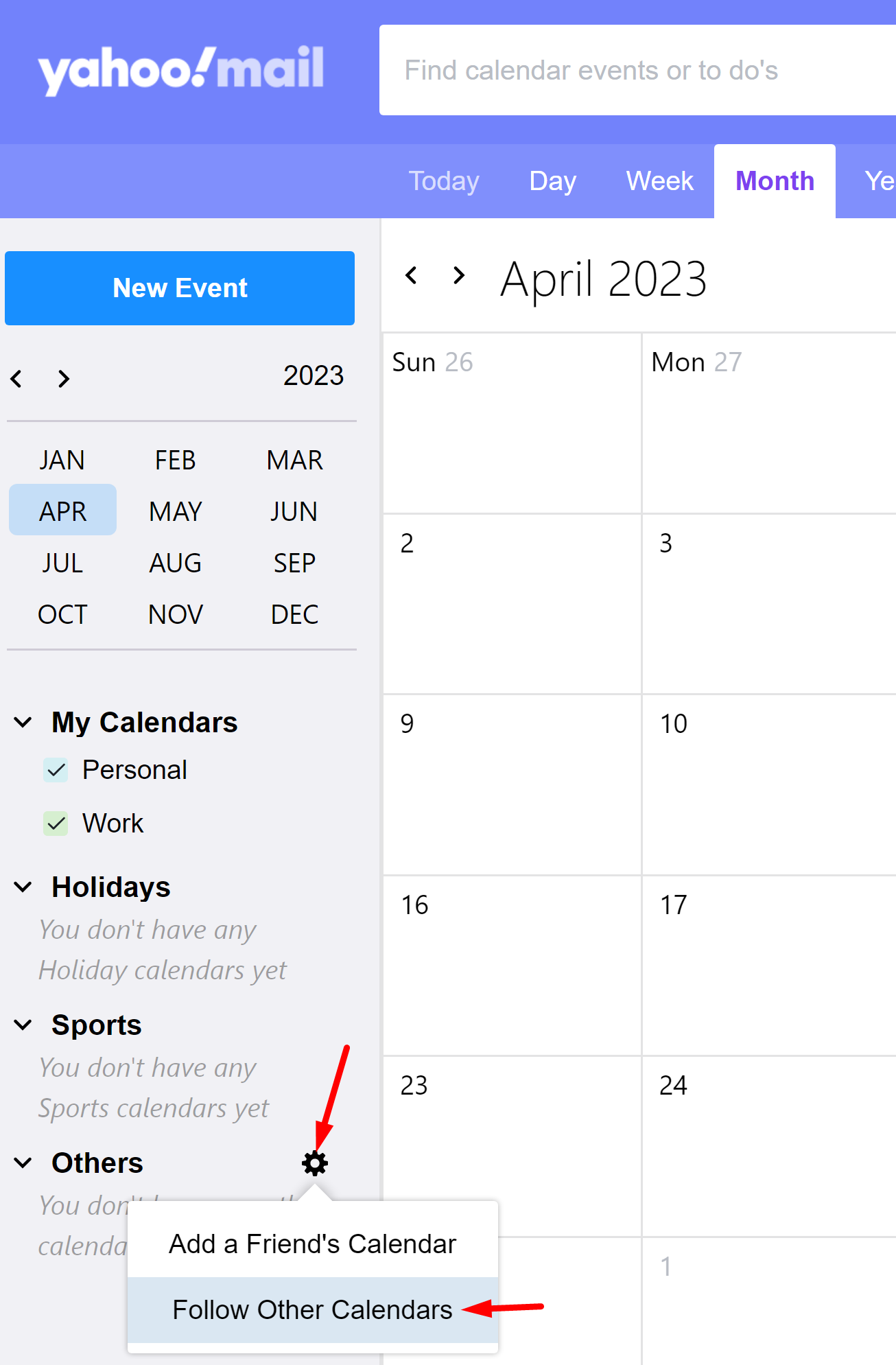
Task: Go to next year in mini calendar
Action: coord(64,378)
